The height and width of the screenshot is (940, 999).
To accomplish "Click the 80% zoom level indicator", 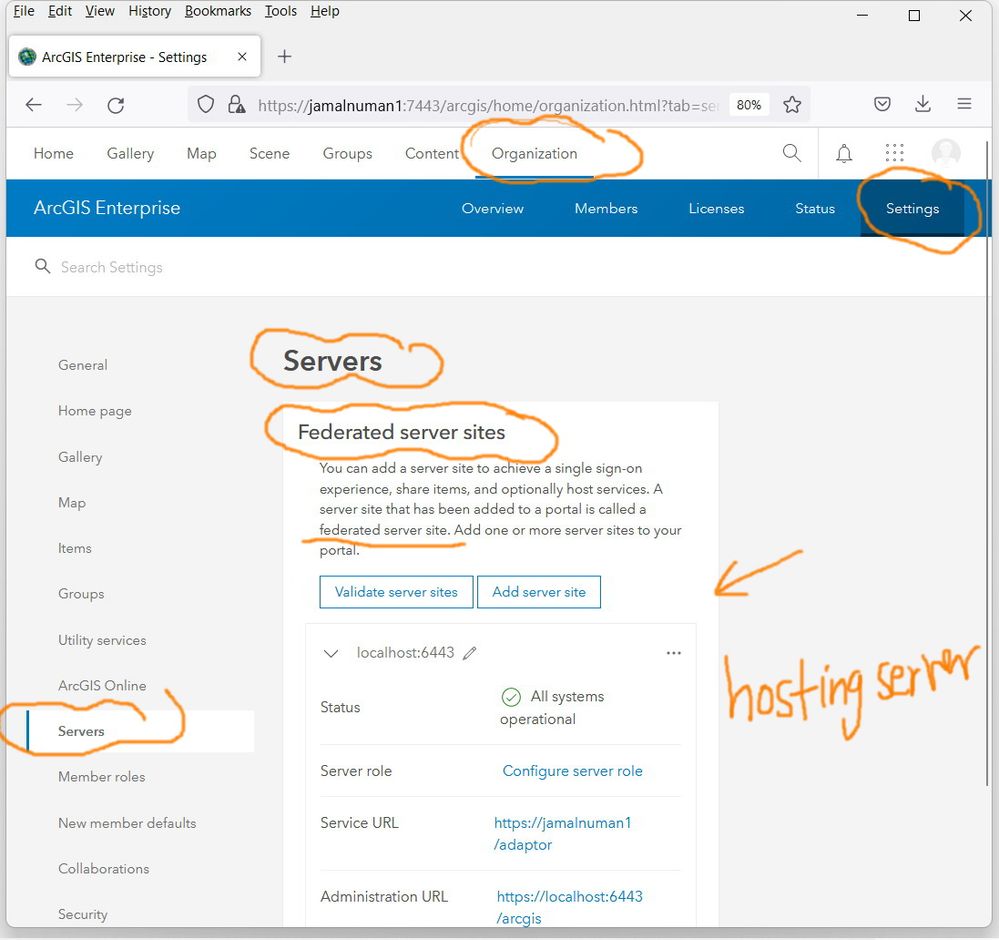I will click(x=749, y=105).
